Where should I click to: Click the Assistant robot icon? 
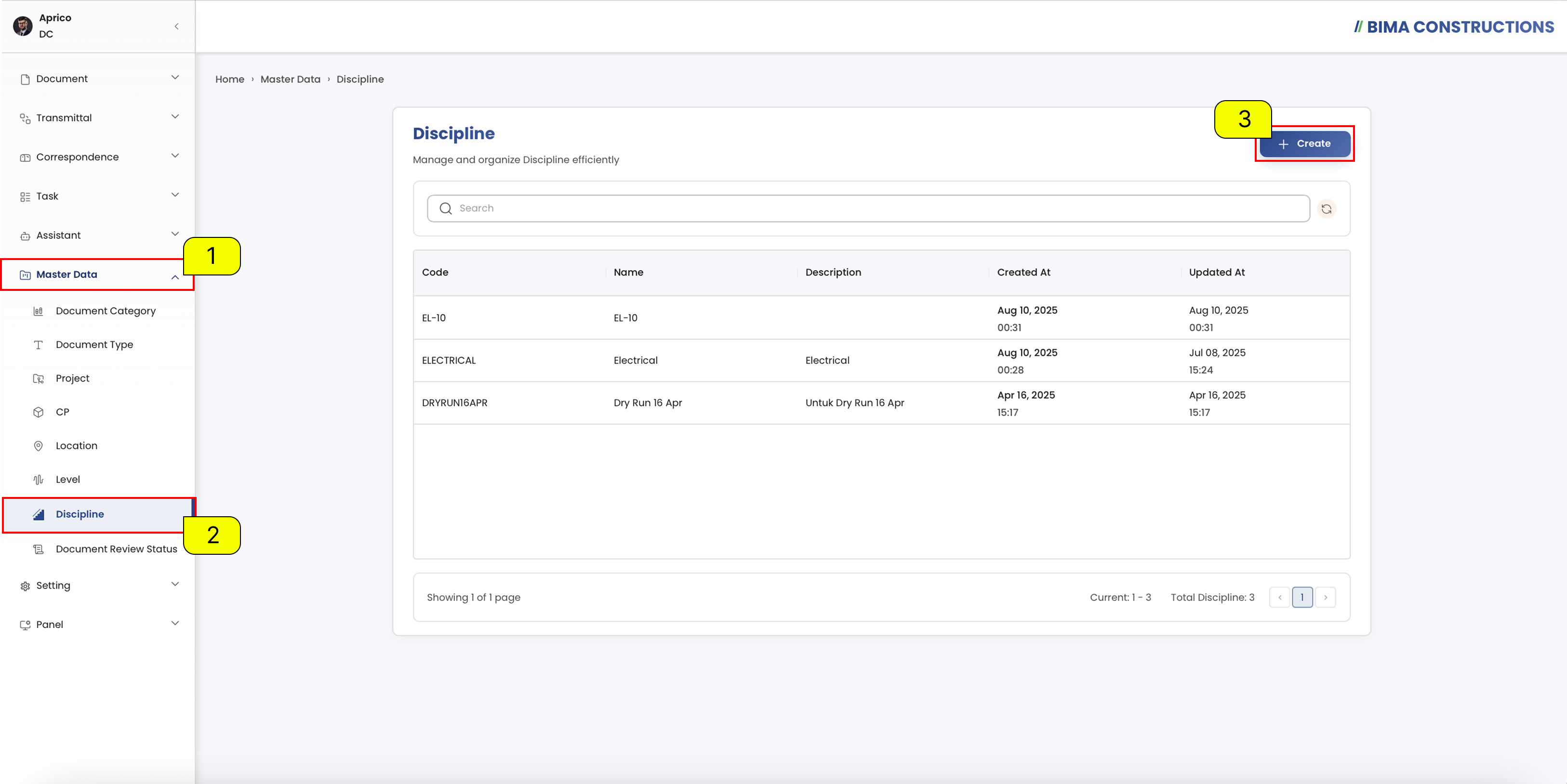[x=25, y=236]
